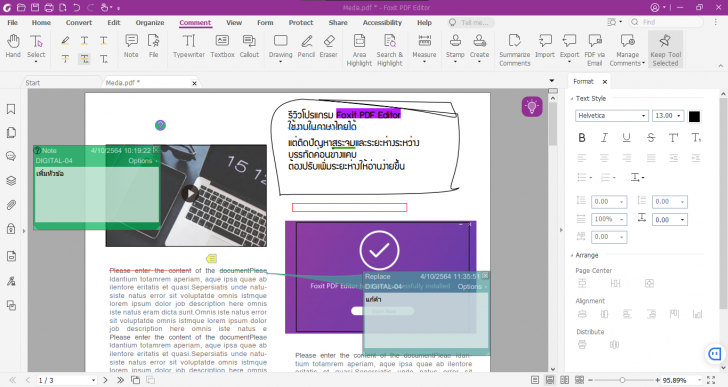Import comments into document
Screen dimensions: 728x387
tap(545, 46)
